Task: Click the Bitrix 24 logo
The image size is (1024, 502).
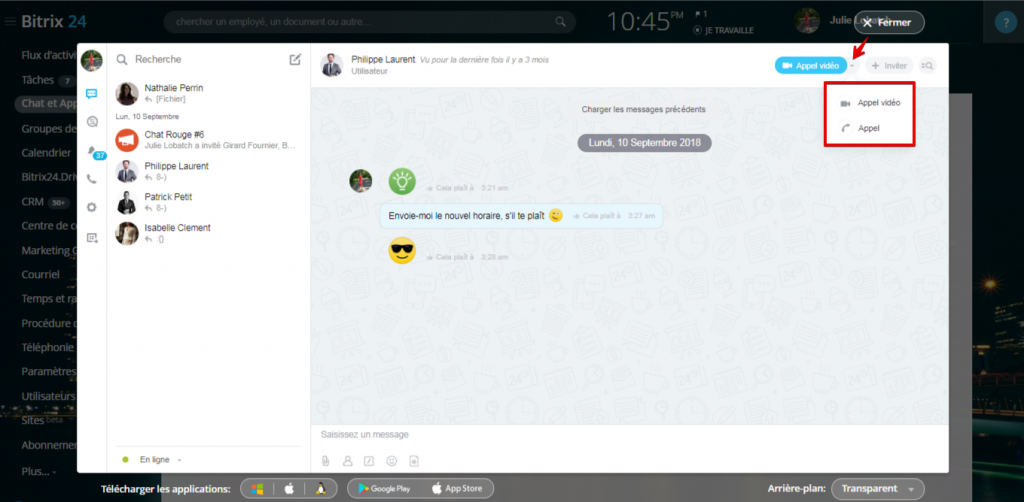Action: click(54, 22)
